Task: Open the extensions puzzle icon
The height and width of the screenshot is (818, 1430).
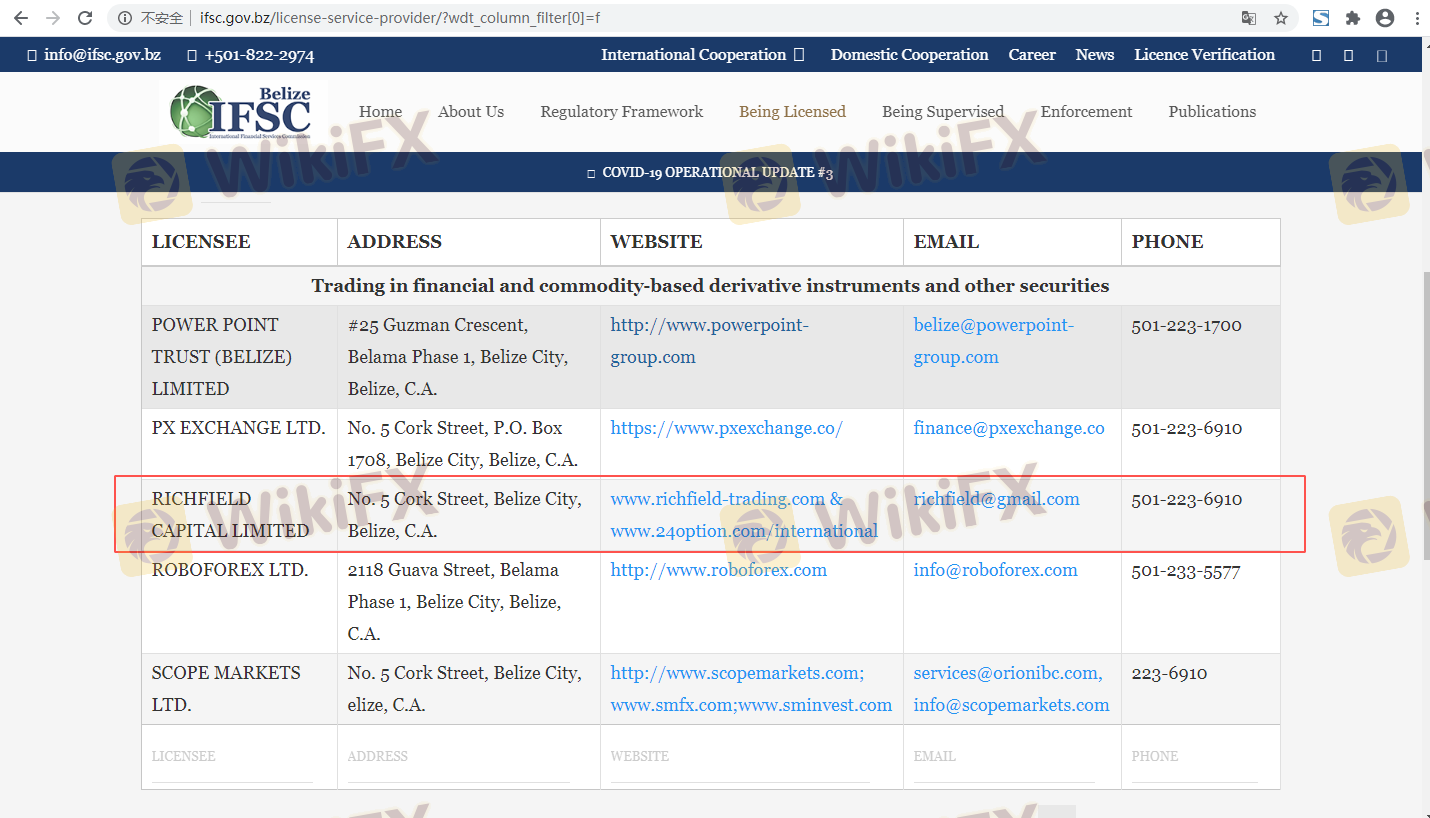Action: [1353, 18]
